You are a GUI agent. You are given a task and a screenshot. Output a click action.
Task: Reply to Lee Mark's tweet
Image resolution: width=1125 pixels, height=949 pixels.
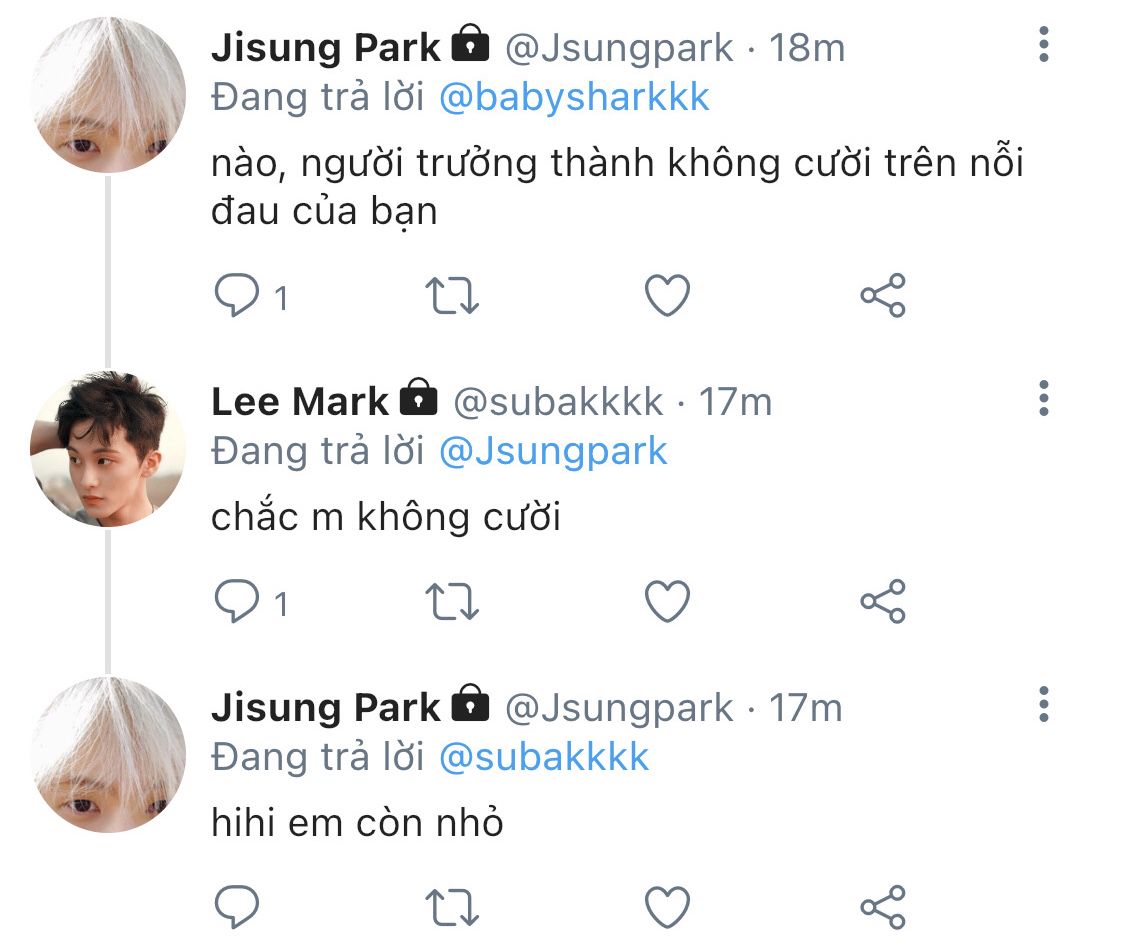[x=237, y=602]
